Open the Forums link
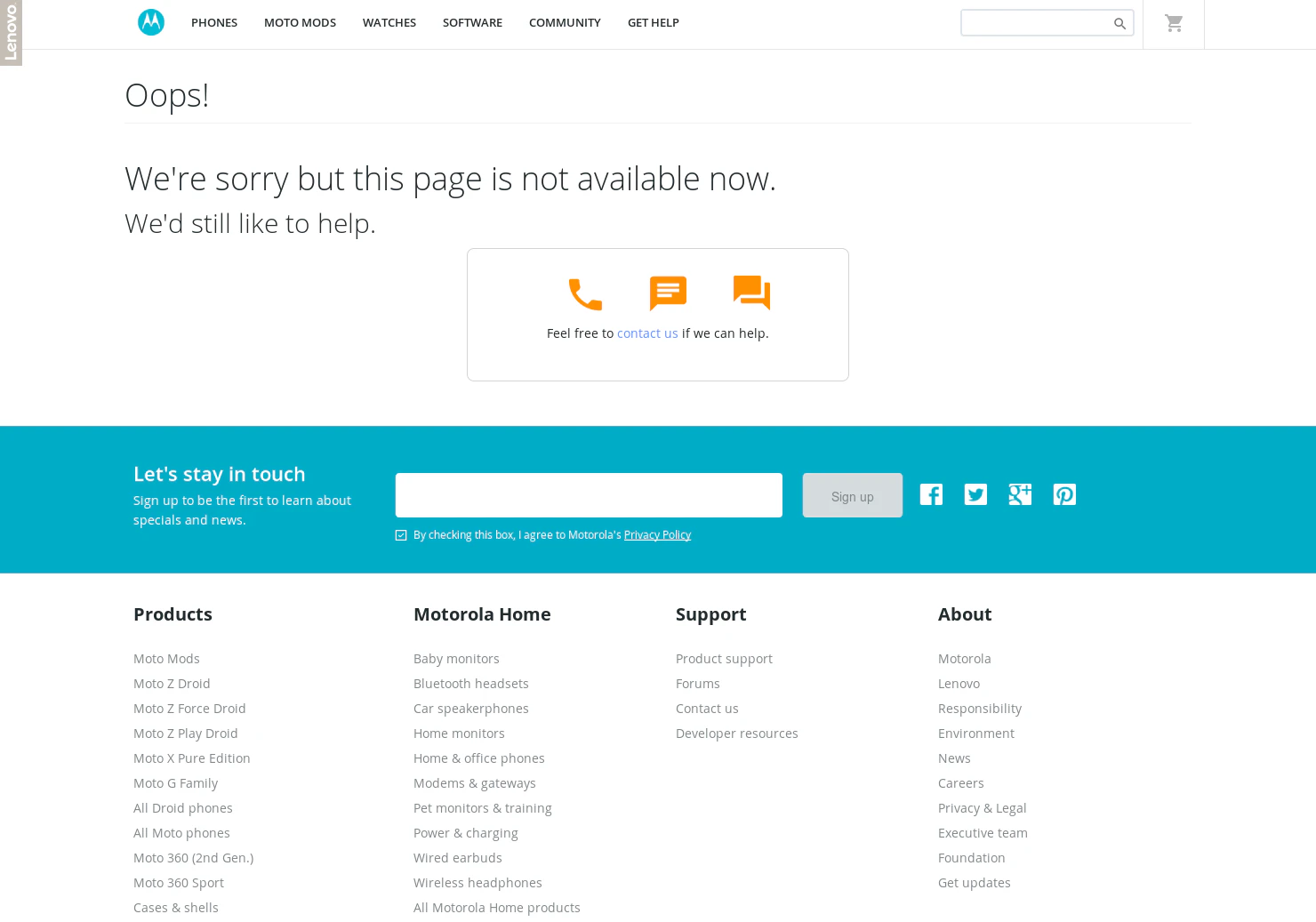 [698, 684]
